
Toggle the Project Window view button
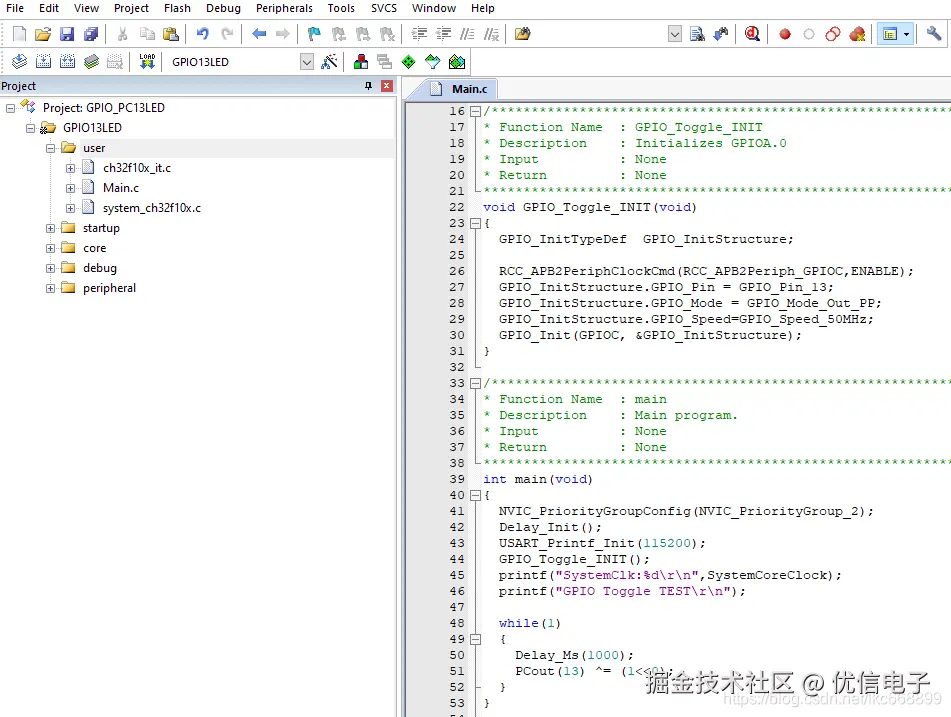pyautogui.click(x=890, y=34)
